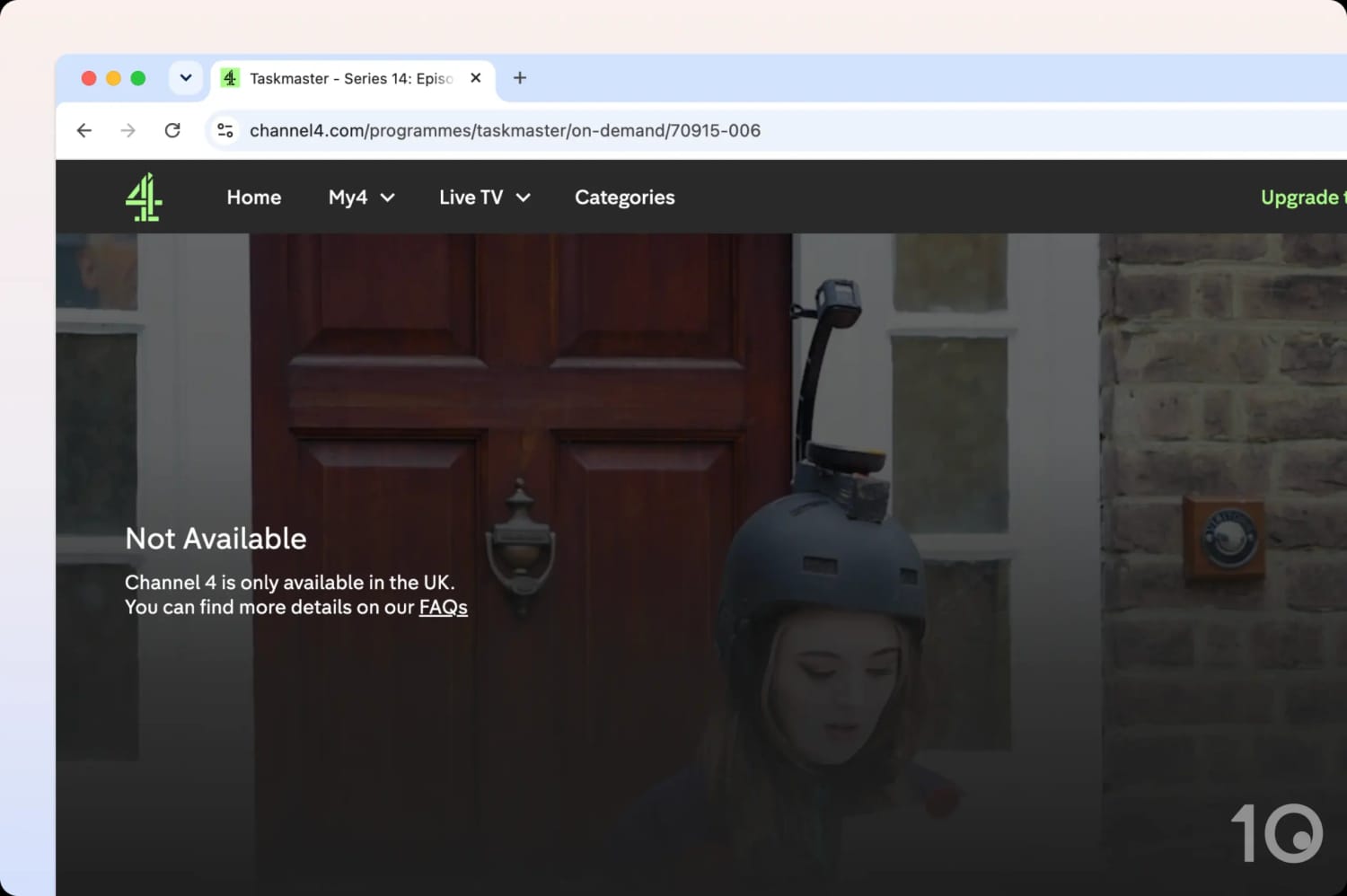Open Categories in the navigation bar
This screenshot has width=1347, height=896.
click(x=625, y=198)
